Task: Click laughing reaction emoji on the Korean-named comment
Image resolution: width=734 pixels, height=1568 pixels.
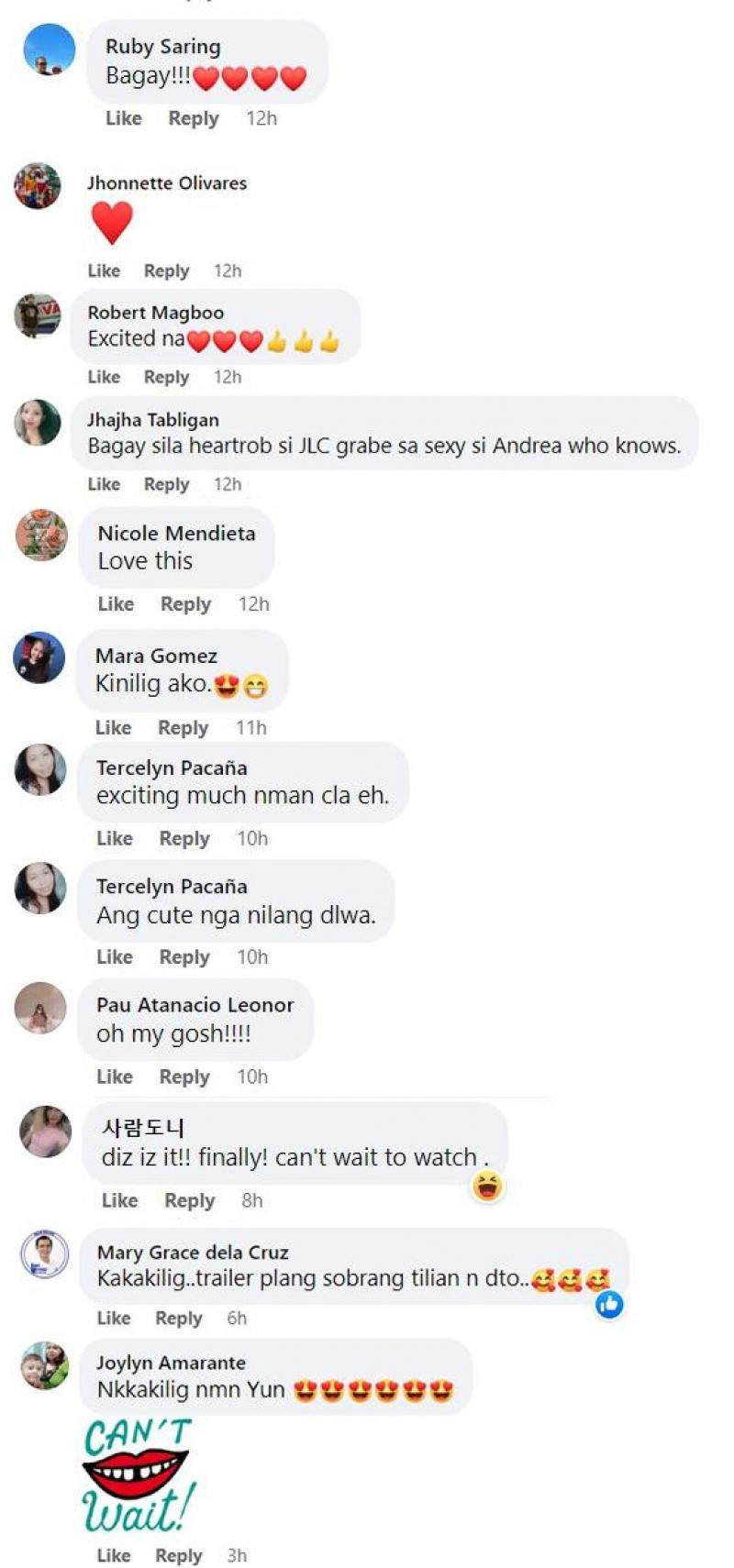Action: point(487,1187)
